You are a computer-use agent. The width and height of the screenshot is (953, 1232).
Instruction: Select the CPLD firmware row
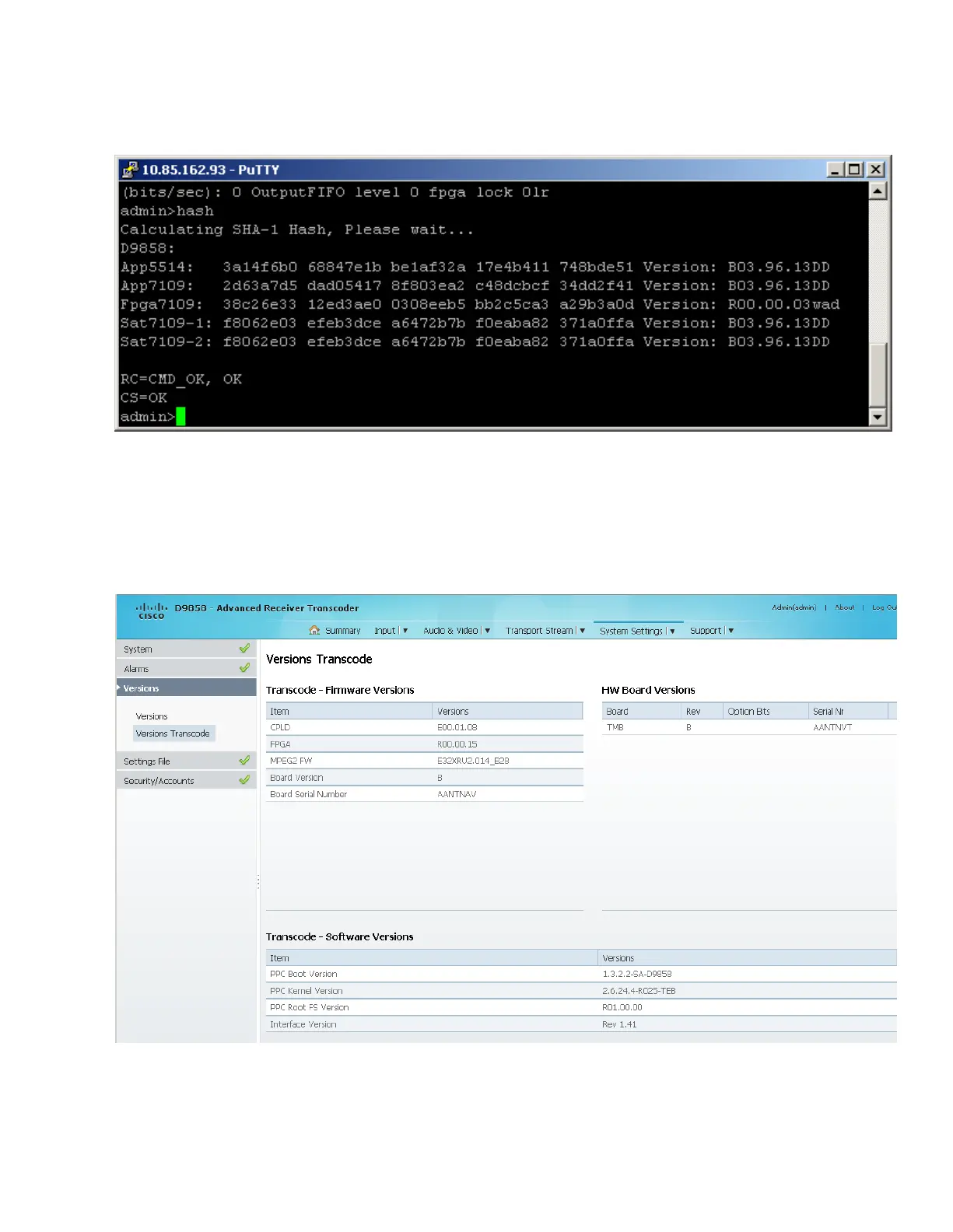pyautogui.click(x=425, y=727)
